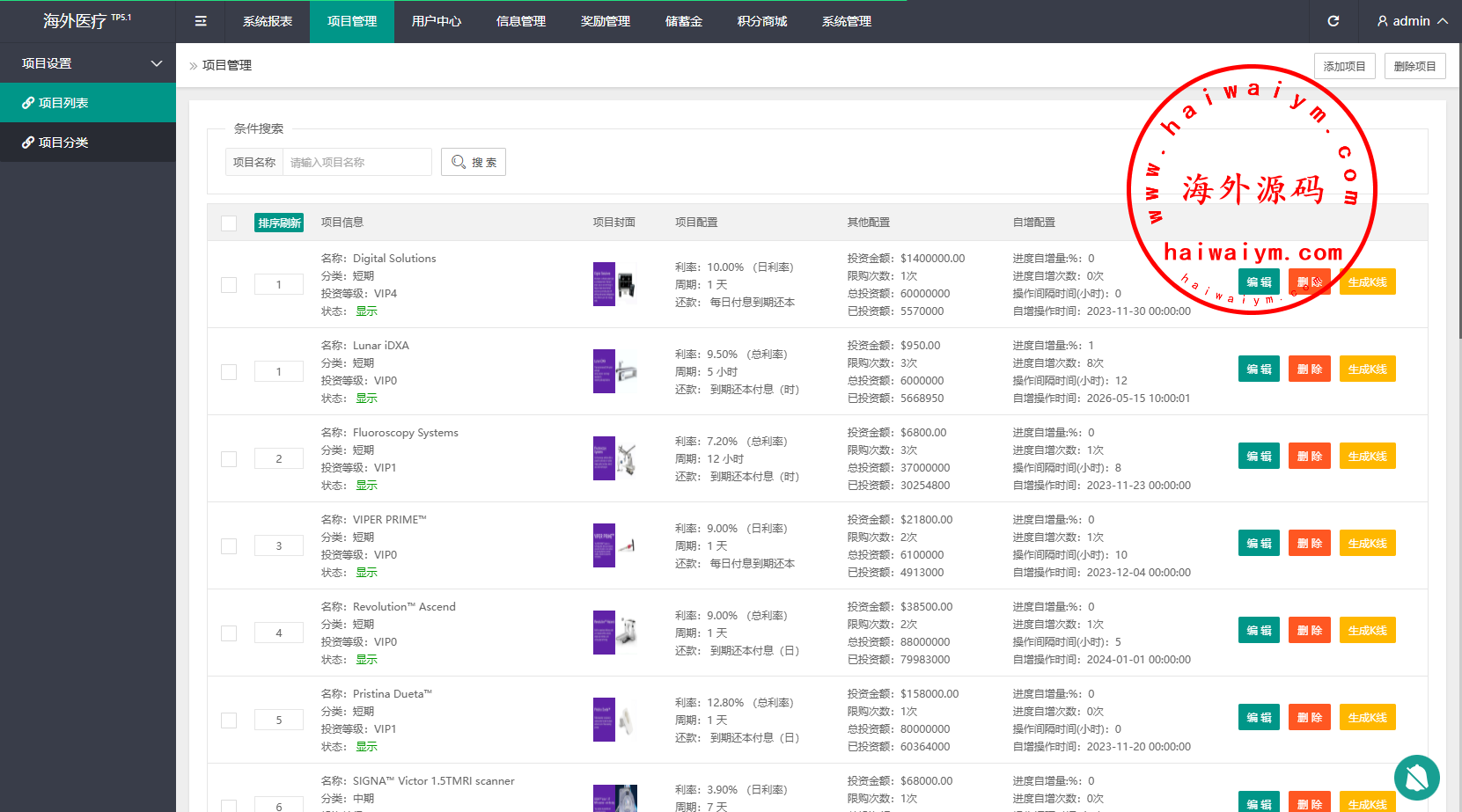The width and height of the screenshot is (1462, 812).
Task: Edit sort order field of Lunar iDXA
Action: point(279,371)
